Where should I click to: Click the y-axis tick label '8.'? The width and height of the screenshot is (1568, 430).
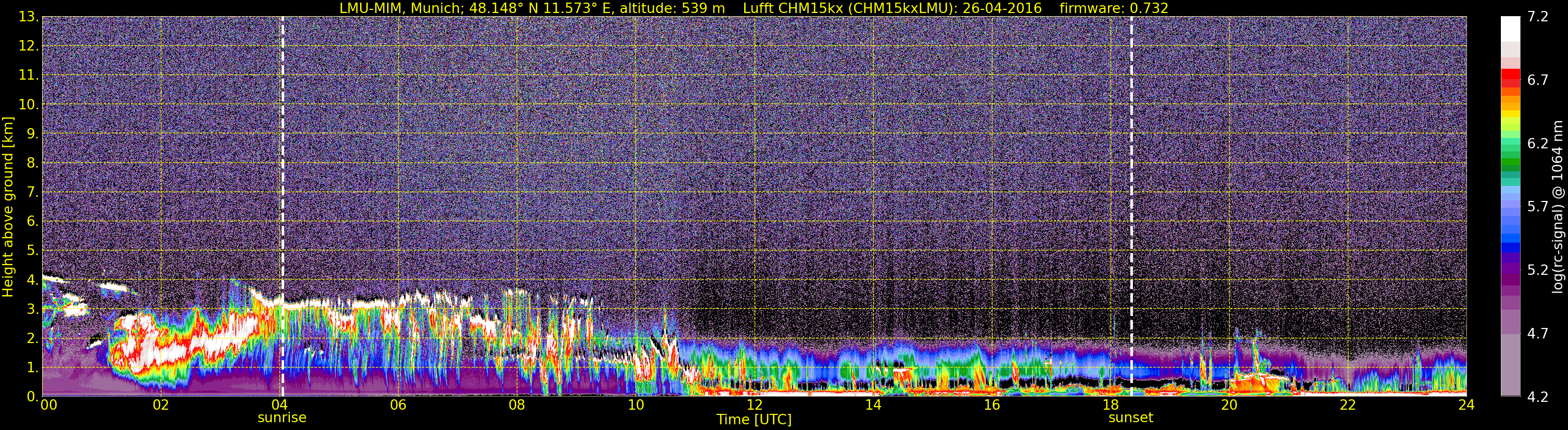click(32, 163)
